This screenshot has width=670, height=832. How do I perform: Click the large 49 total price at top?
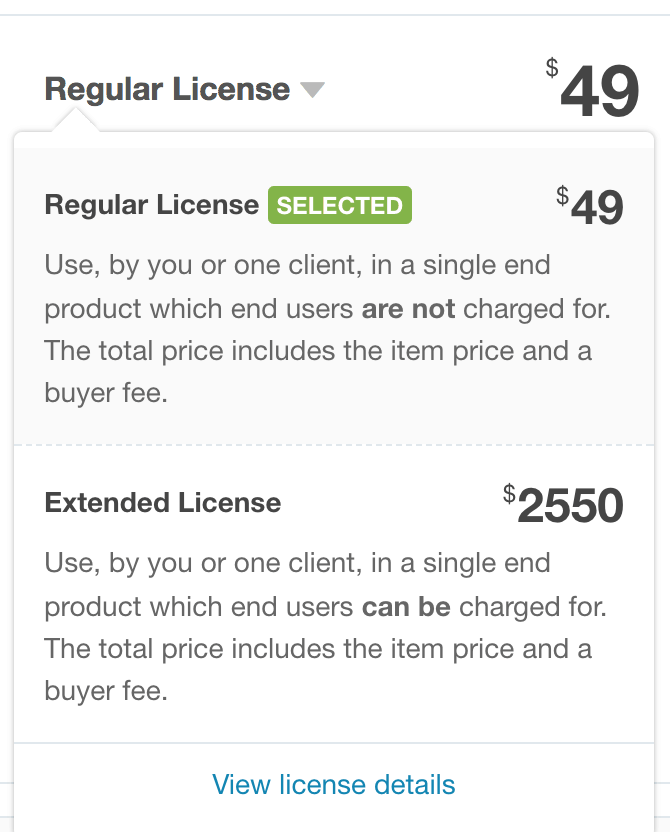(599, 92)
